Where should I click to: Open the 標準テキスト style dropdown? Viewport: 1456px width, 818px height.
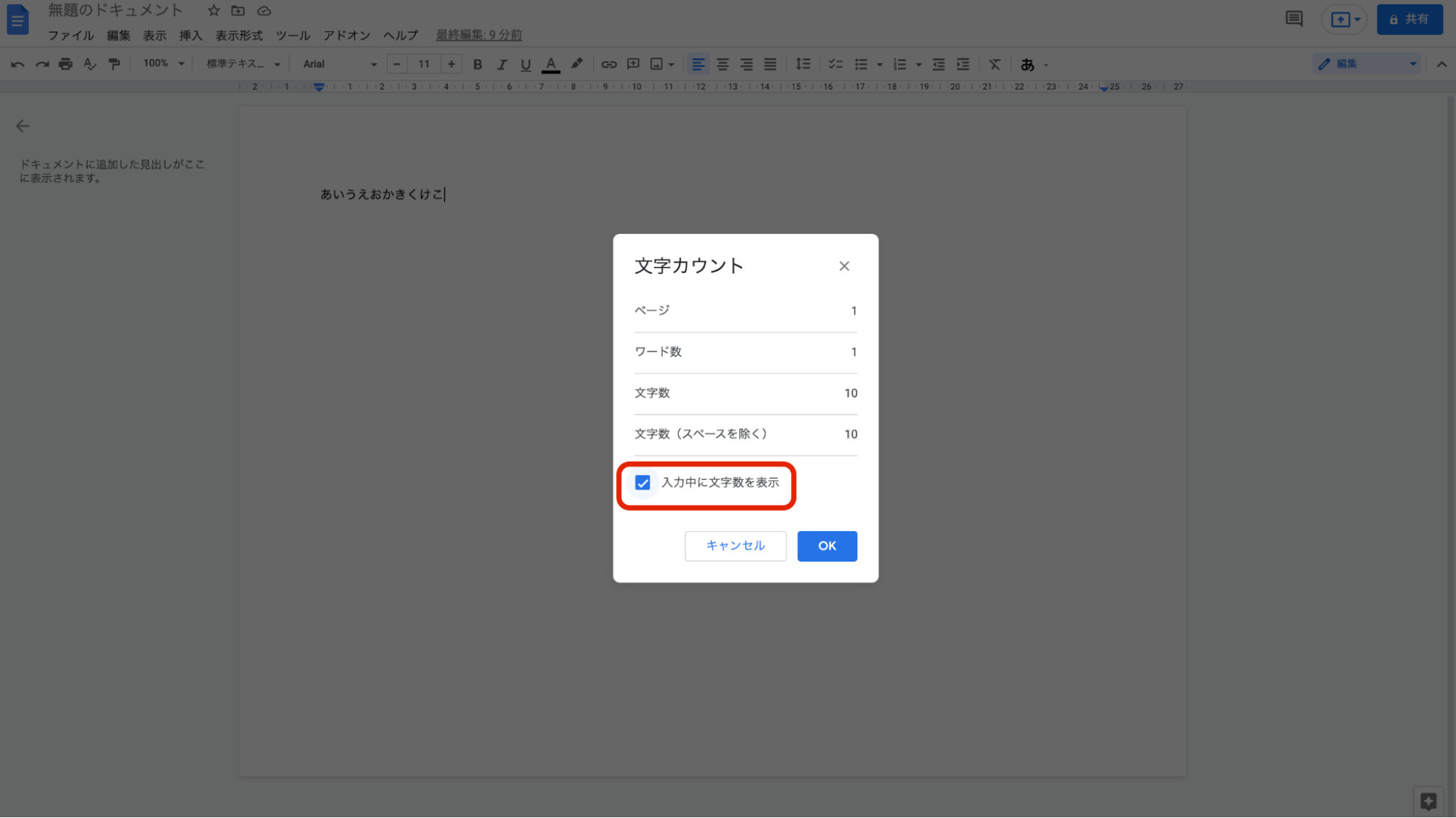point(243,64)
